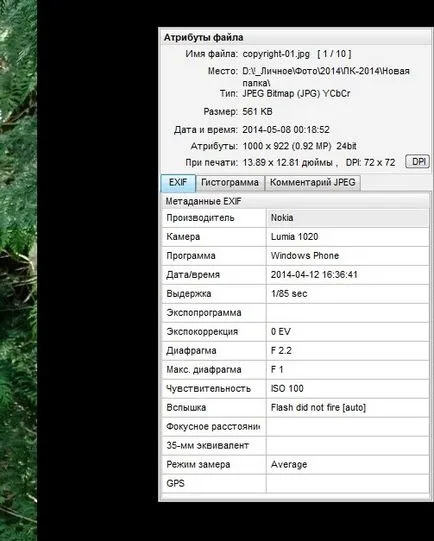434x541 pixels.
Task: Click the DPI: 72 x 72 value
Action: (371, 163)
